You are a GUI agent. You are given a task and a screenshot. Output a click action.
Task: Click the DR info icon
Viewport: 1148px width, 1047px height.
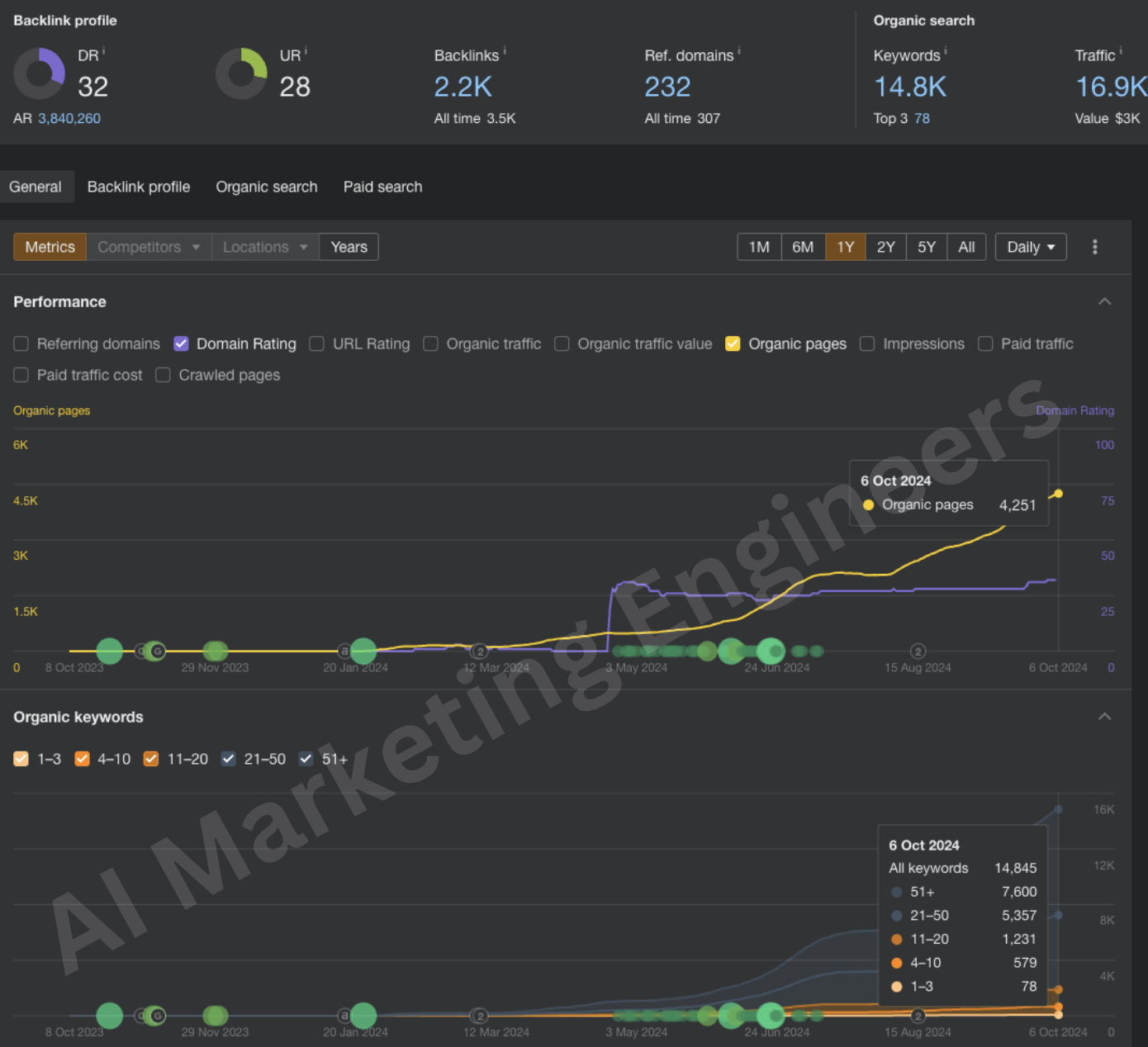pyautogui.click(x=103, y=51)
